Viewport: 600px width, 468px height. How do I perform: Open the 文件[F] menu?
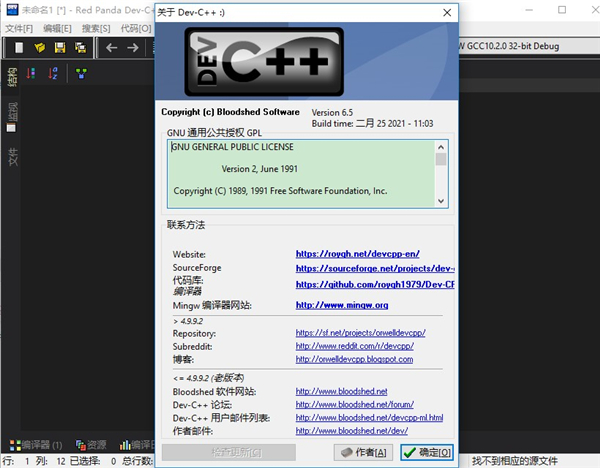(19, 28)
